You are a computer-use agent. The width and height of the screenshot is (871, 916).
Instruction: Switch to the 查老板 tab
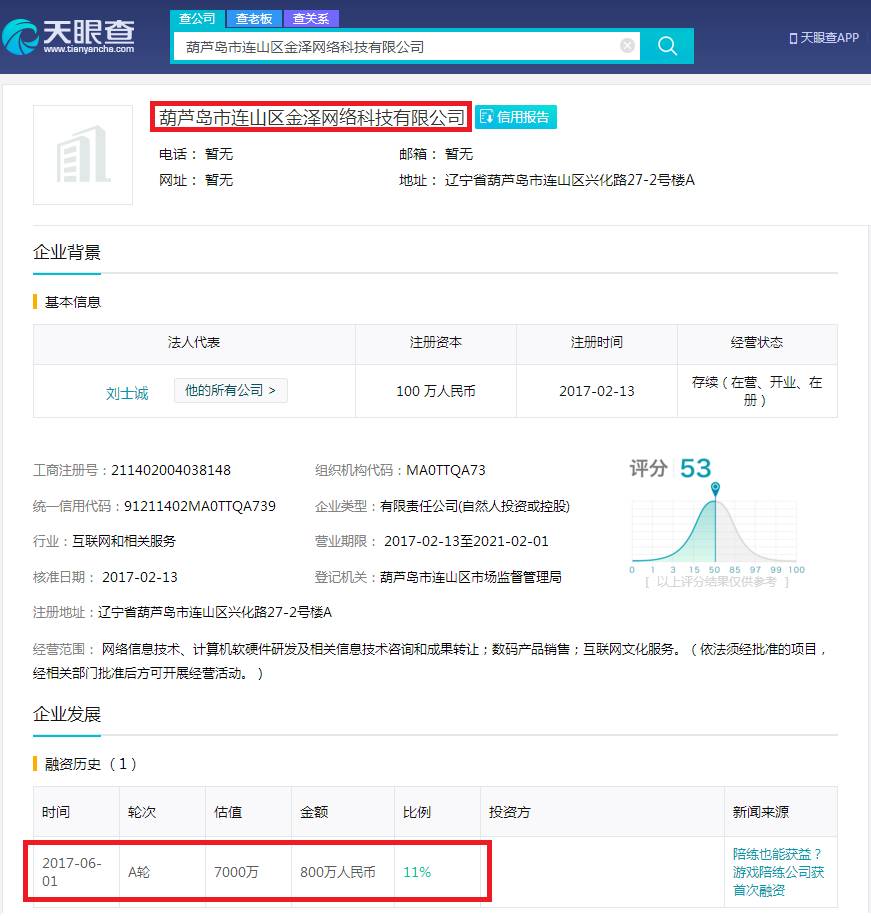(x=254, y=18)
